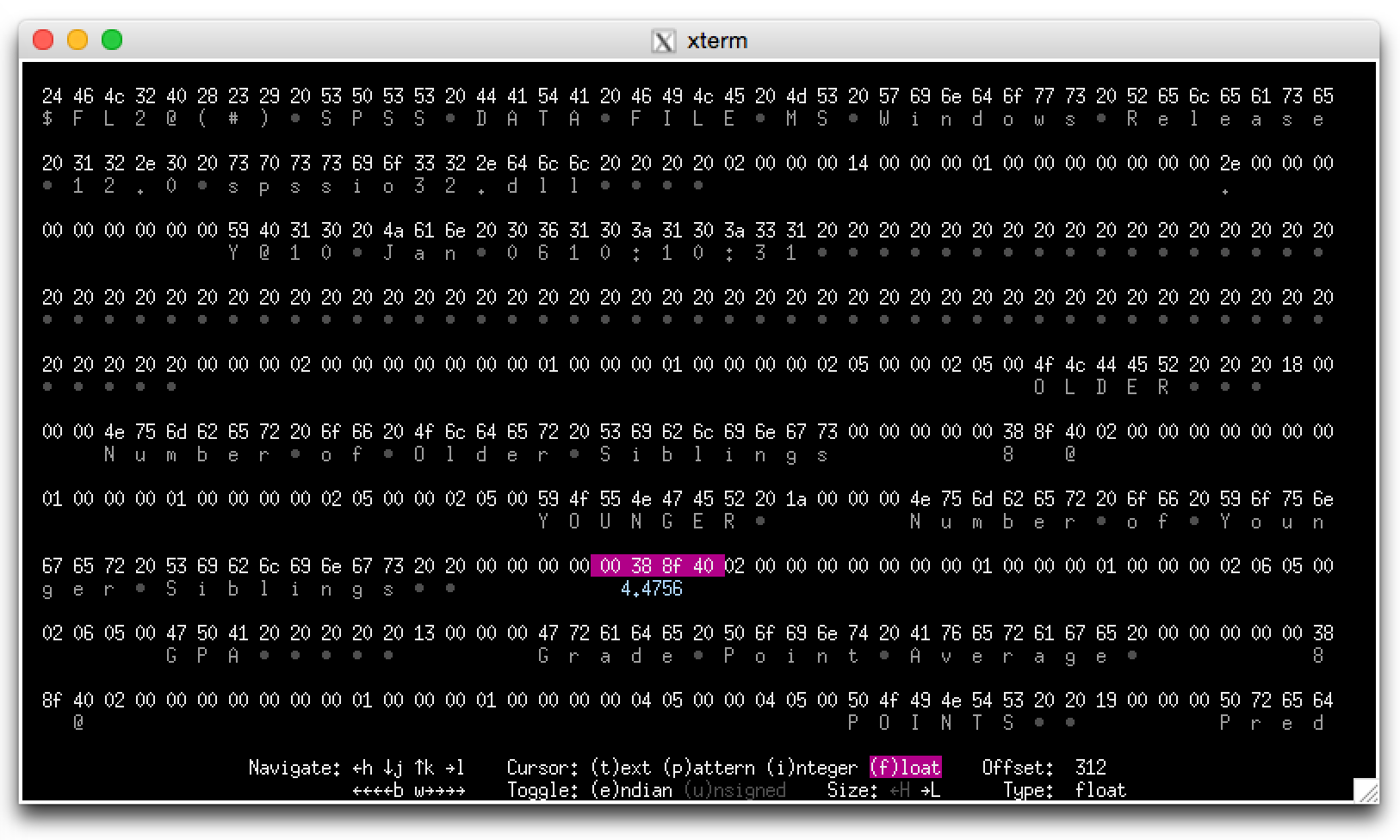Select the (t)ext cursor mode
Screen dimensions: 1400x840
pyautogui.click(x=621, y=767)
